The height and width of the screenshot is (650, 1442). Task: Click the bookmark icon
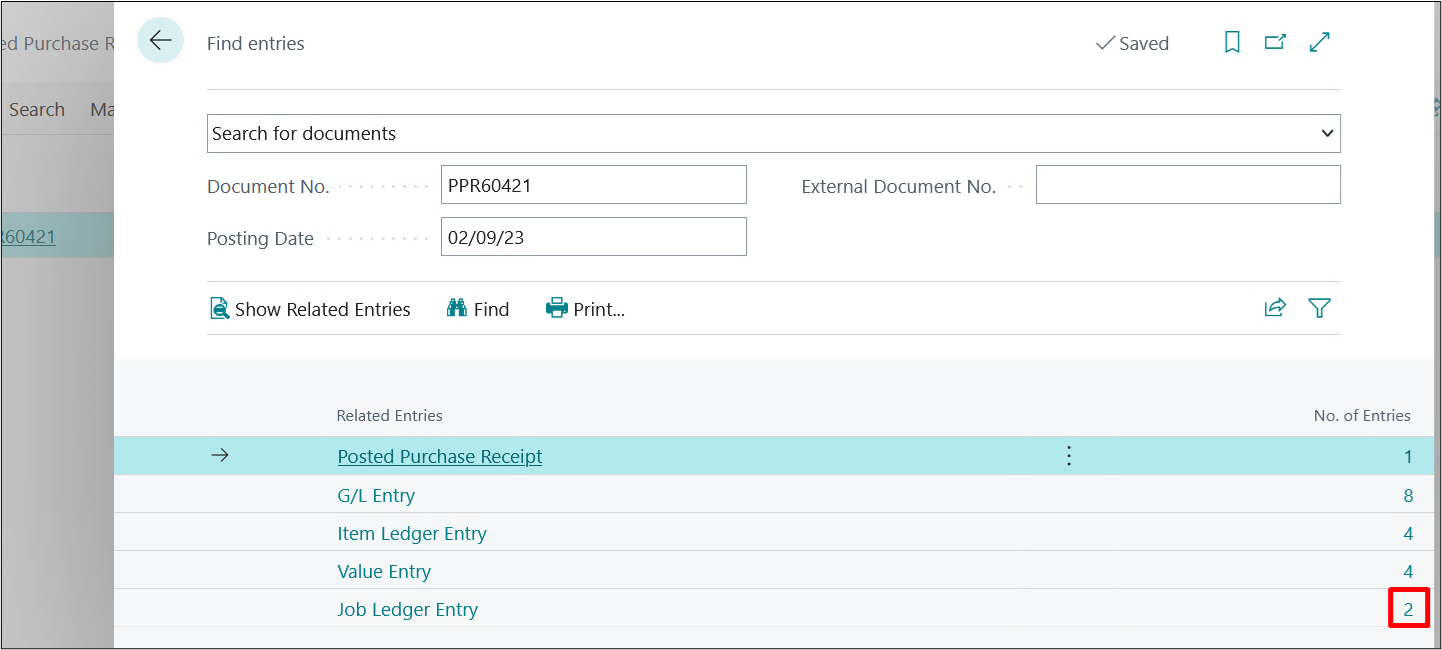pos(1232,42)
